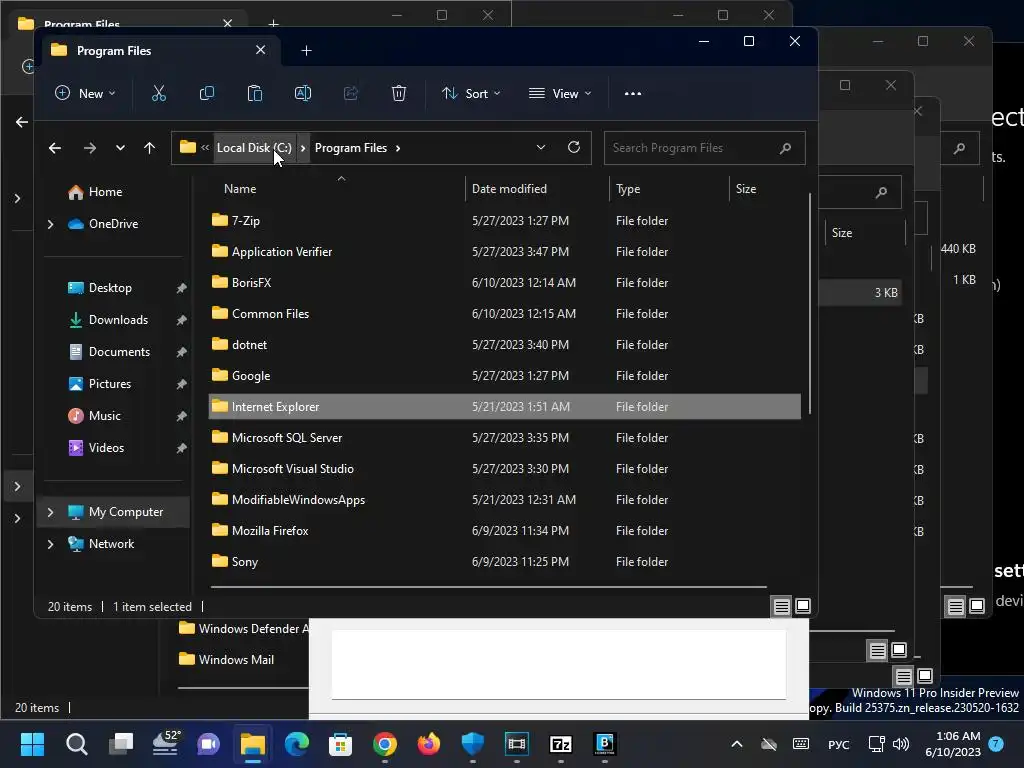Viewport: 1024px width, 768px height.
Task: Click the Rename icon in toolbar
Action: [303, 93]
